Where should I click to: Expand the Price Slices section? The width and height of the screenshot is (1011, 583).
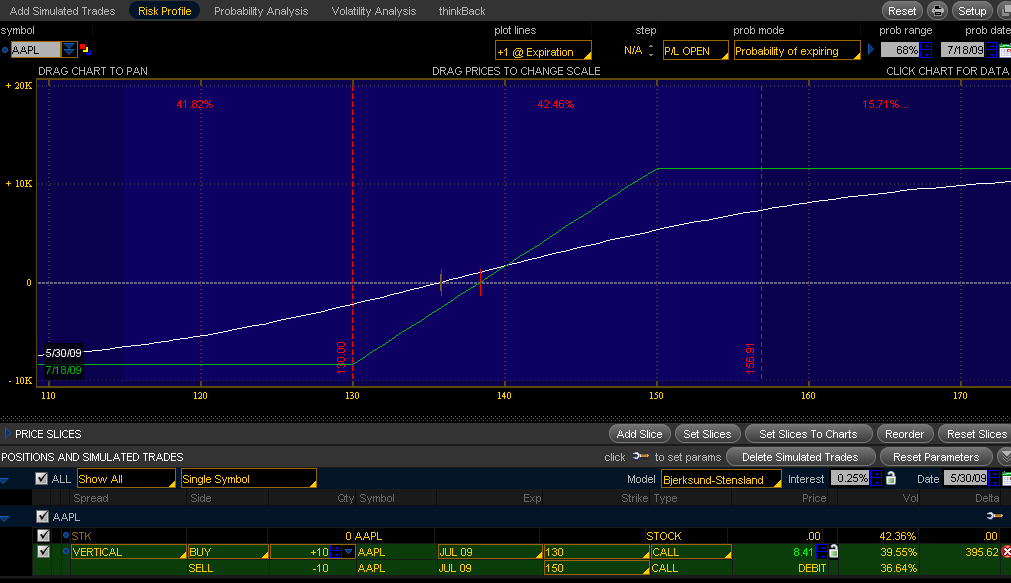[x=9, y=434]
